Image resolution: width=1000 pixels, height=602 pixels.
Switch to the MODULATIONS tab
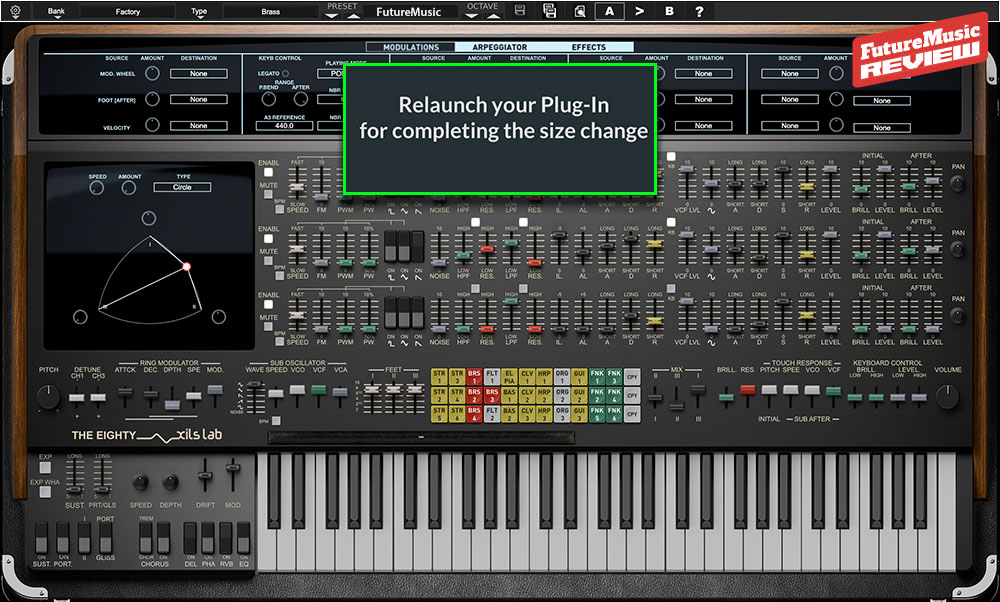[x=411, y=47]
